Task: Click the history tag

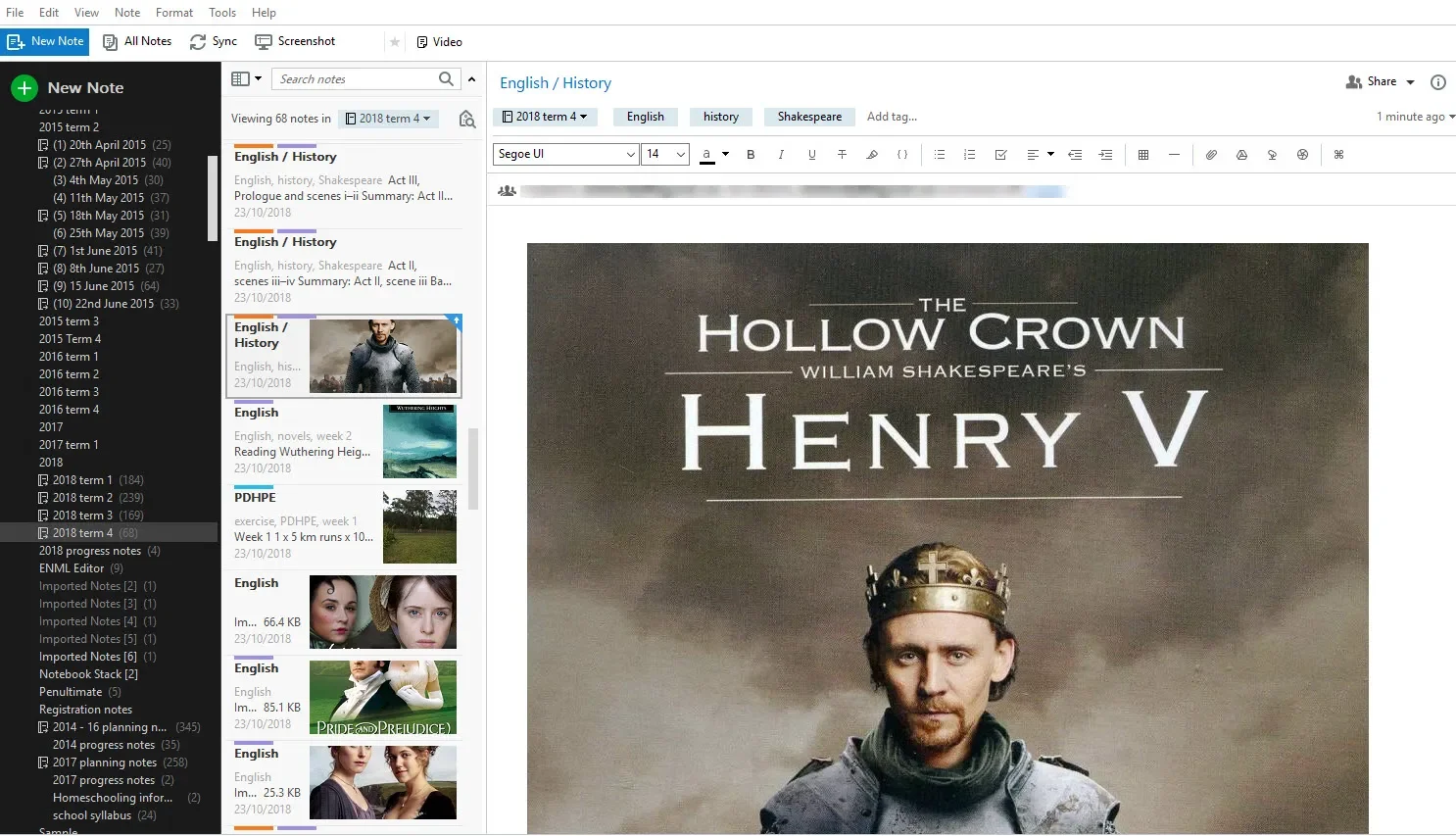Action: [721, 117]
